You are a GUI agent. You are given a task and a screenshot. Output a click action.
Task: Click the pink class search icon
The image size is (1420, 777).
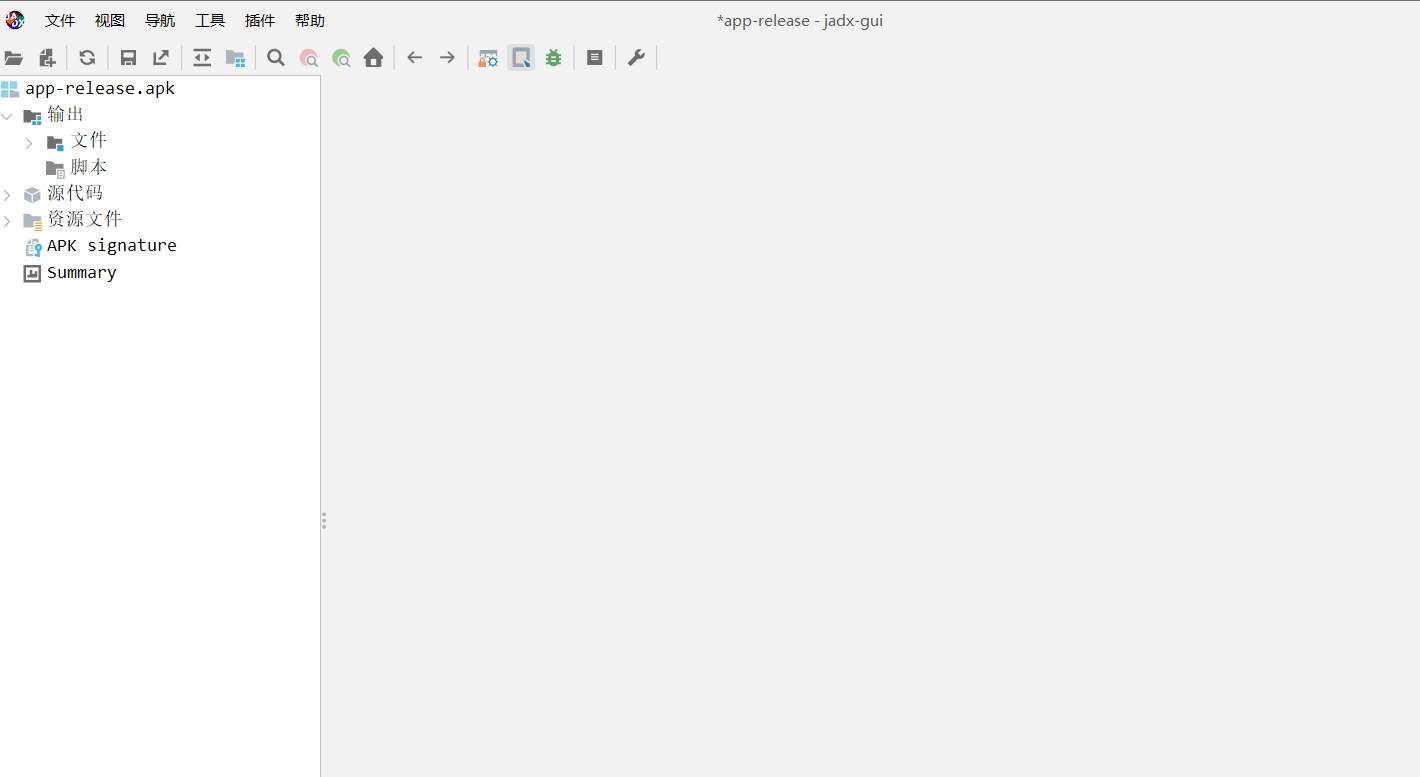309,58
